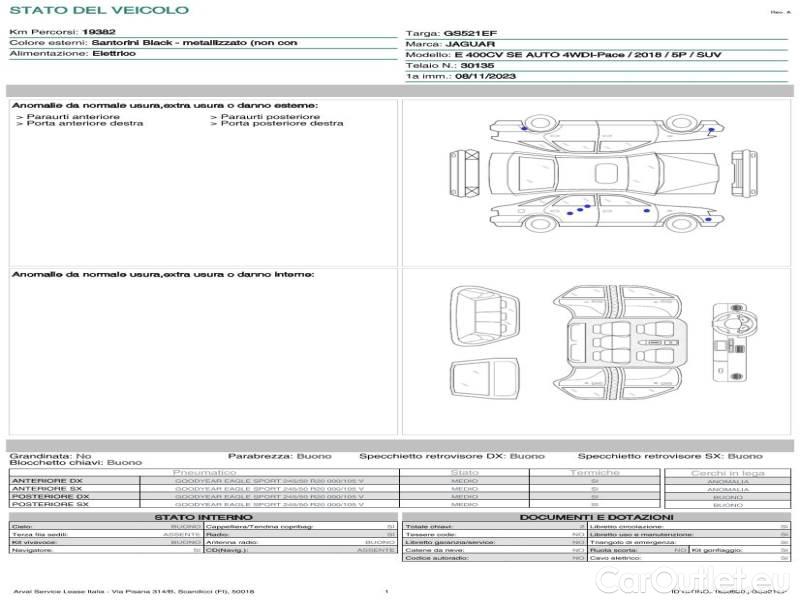
Task: Select the Cavo elettrico row label
Action: click(615, 558)
